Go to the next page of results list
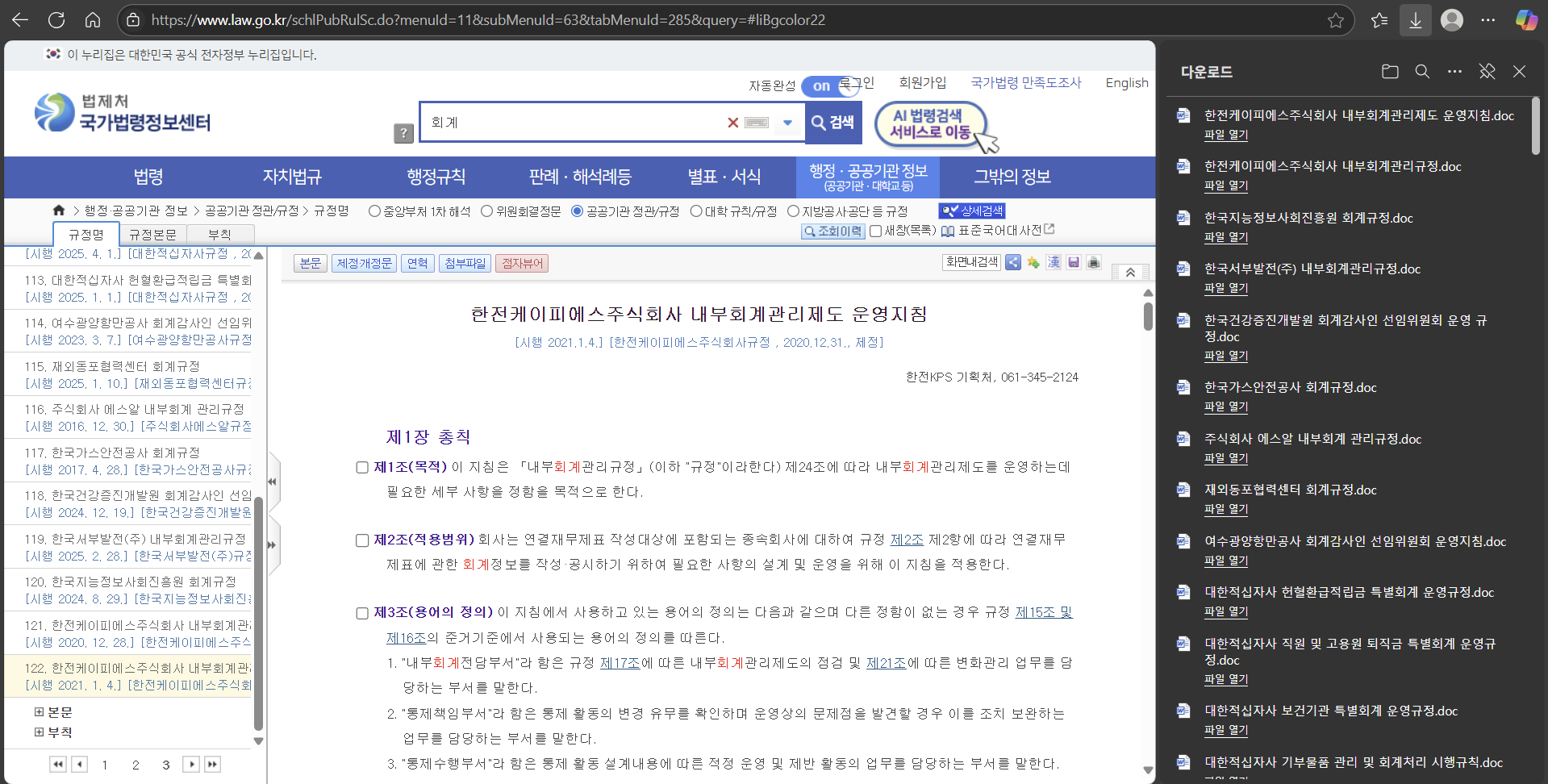 click(x=191, y=764)
